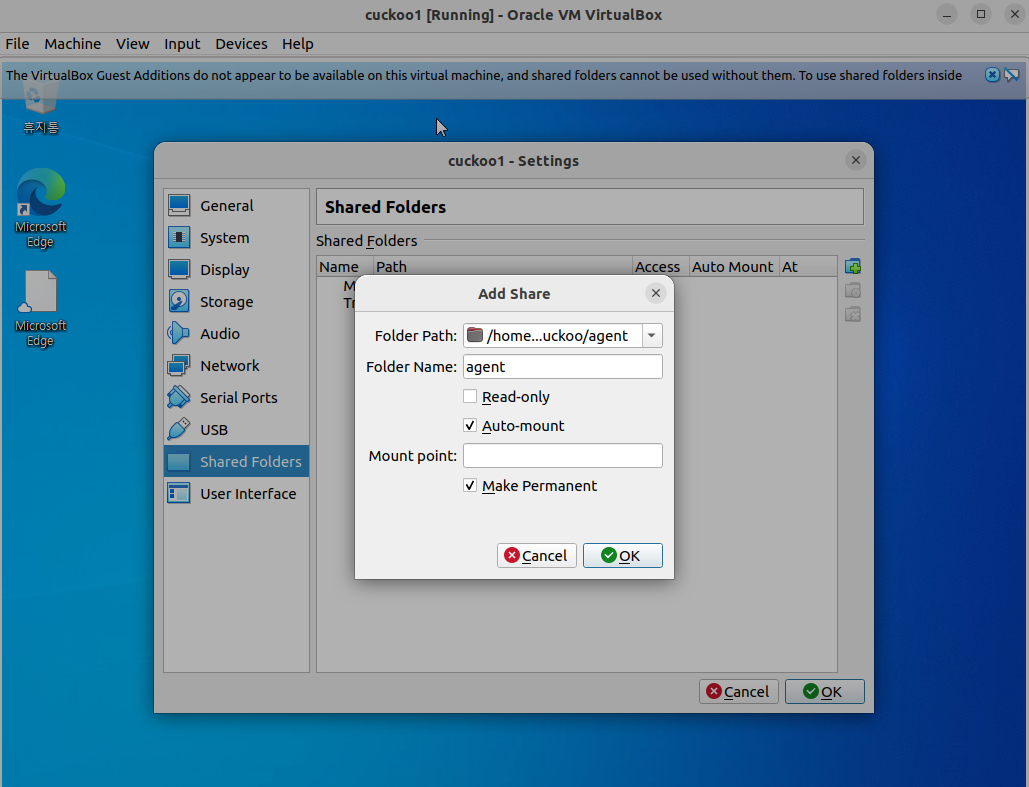
Task: Click the add new shared folder icon
Action: (x=852, y=266)
